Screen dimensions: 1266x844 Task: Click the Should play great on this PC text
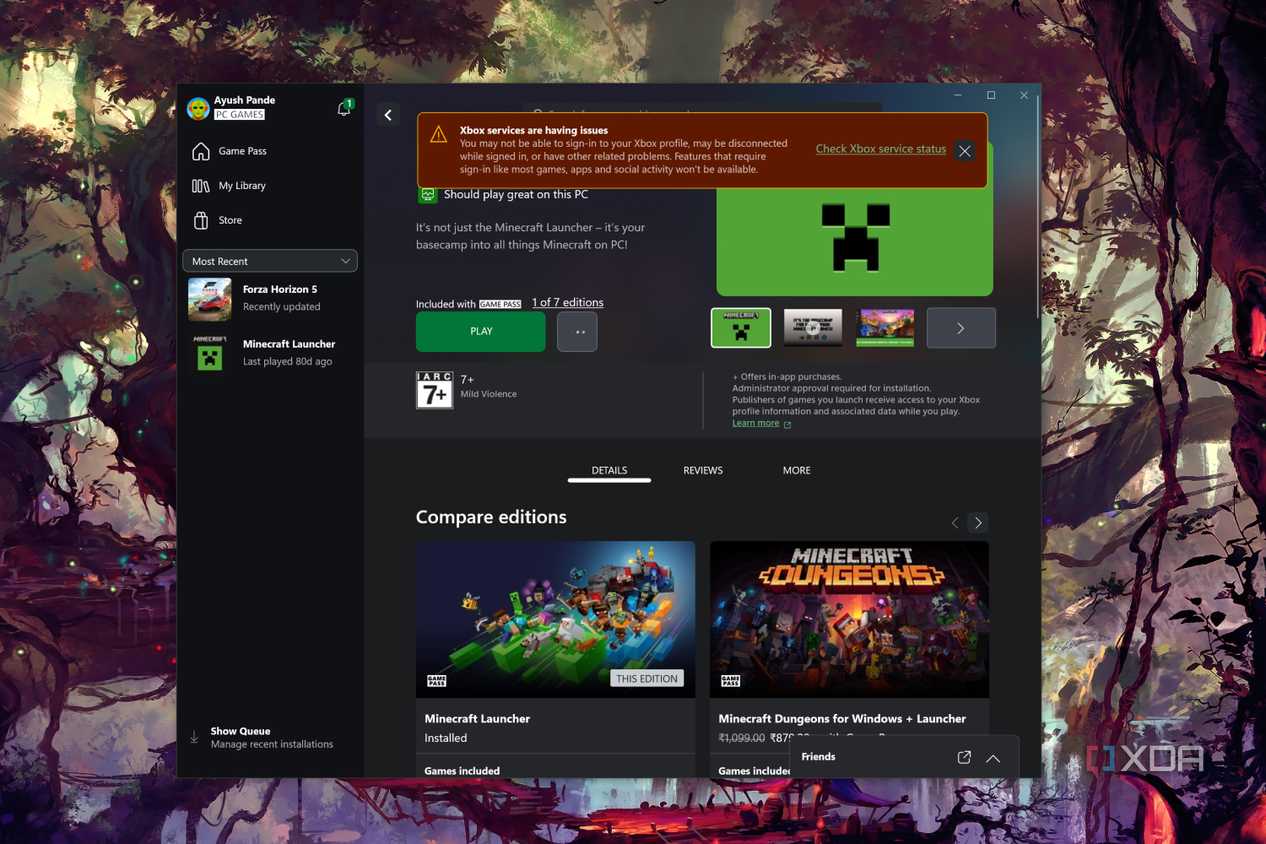tap(516, 195)
